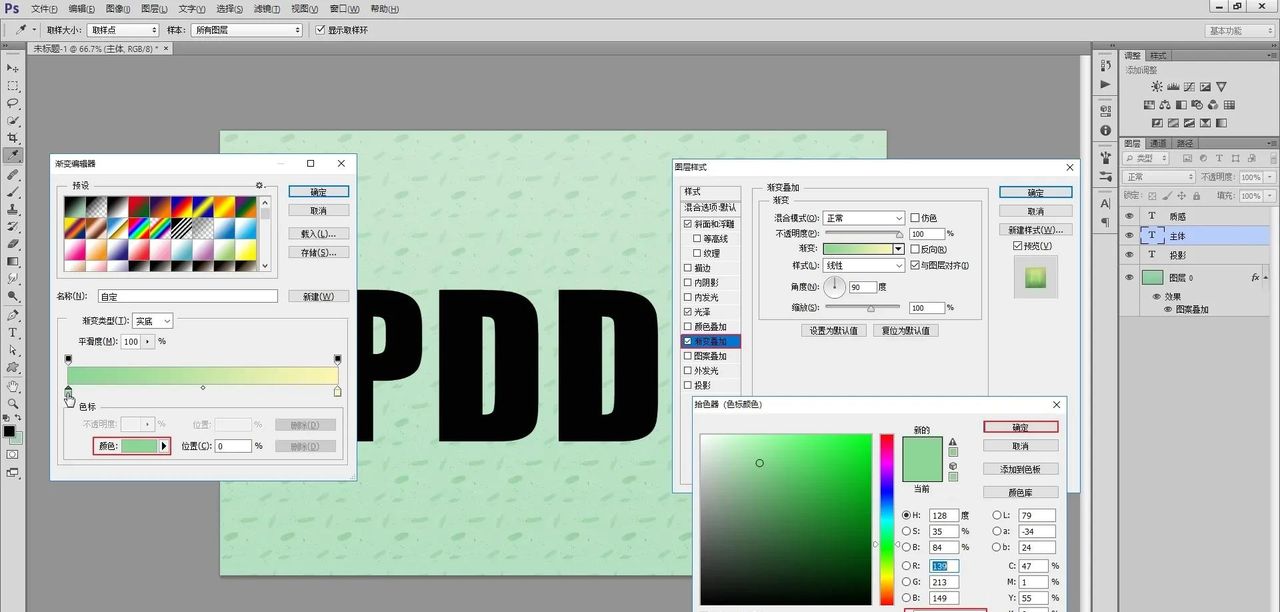Hide the 质感 text layer
Viewport: 1280px width, 612px height.
tap(1129, 216)
